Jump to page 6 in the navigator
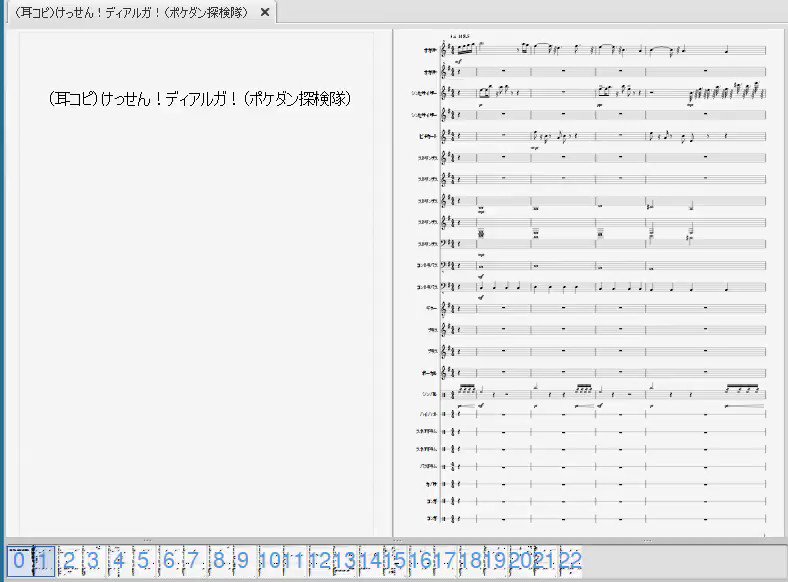Image resolution: width=788 pixels, height=582 pixels. [169, 560]
